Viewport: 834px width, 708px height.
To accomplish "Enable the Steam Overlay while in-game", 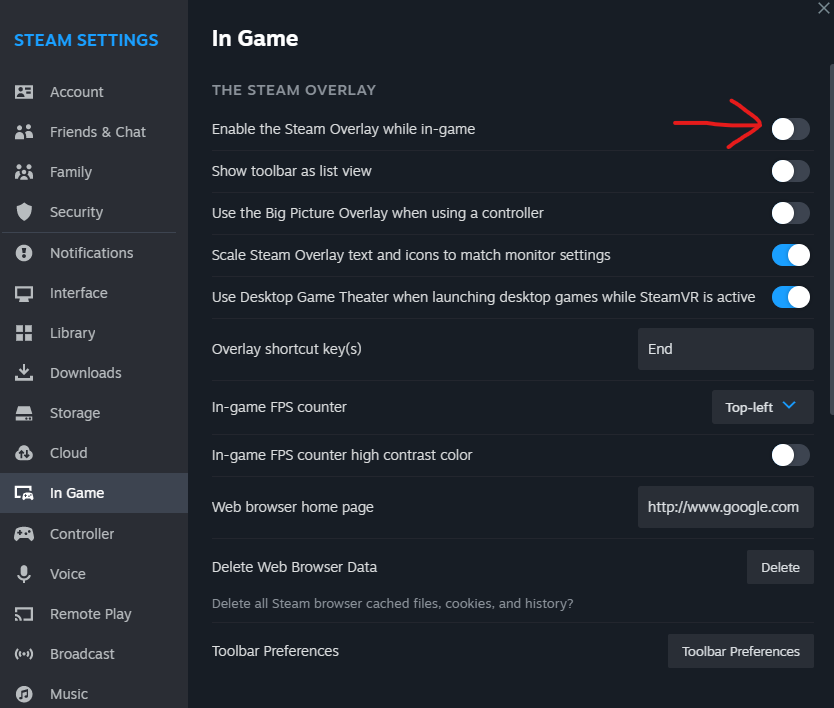I will point(790,129).
